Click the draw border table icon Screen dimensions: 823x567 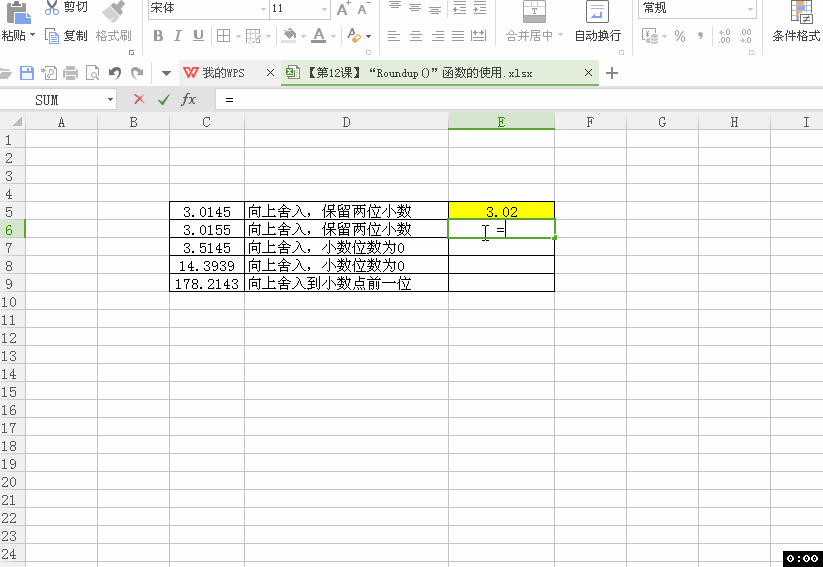click(253, 36)
